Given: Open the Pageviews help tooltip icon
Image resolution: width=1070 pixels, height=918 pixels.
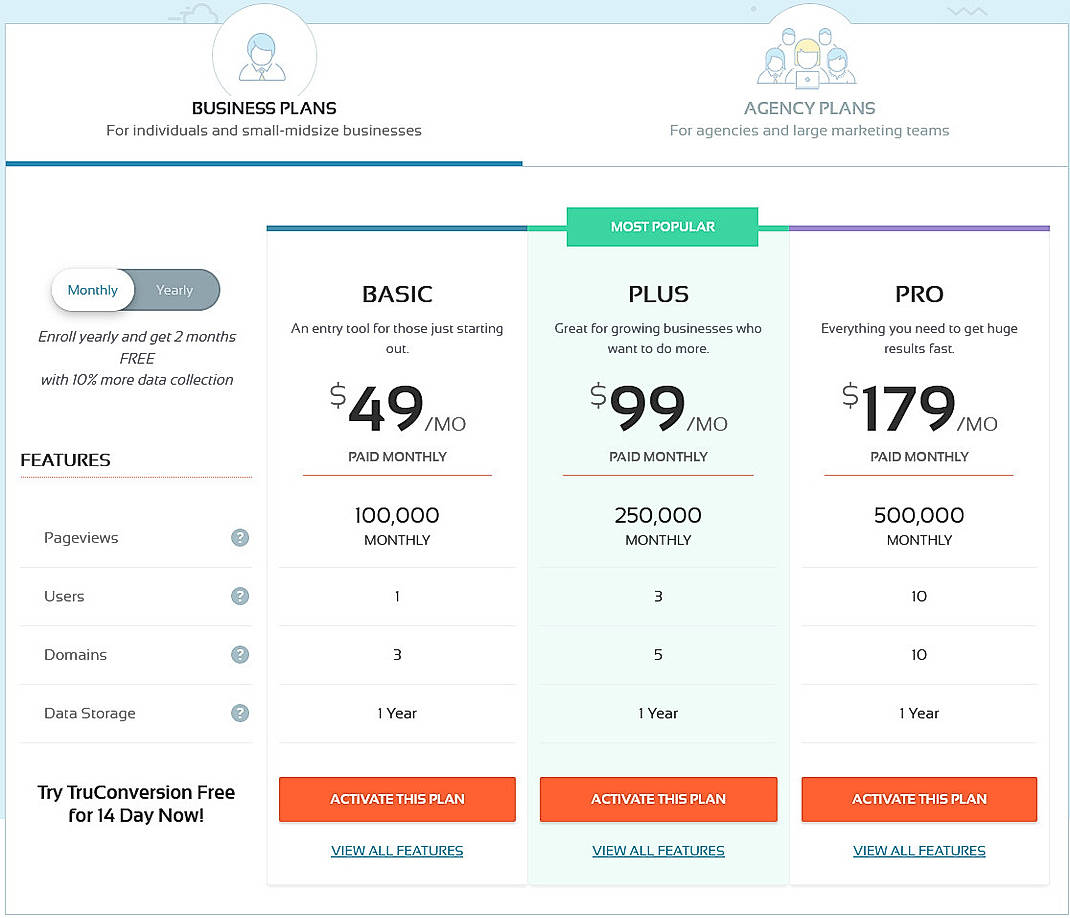Looking at the screenshot, I should point(239,537).
